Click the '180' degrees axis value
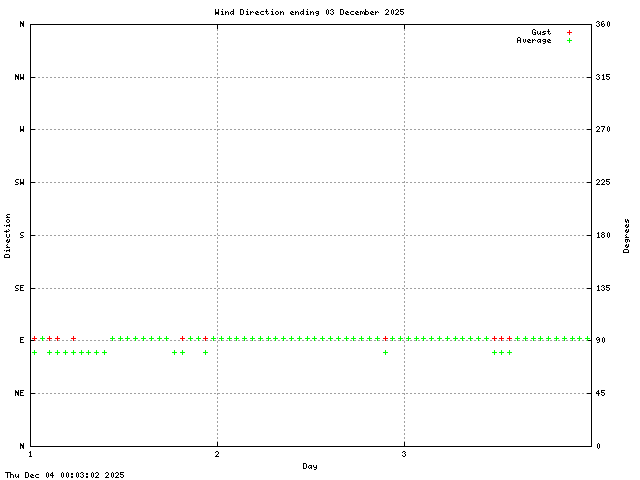 click(x=603, y=235)
